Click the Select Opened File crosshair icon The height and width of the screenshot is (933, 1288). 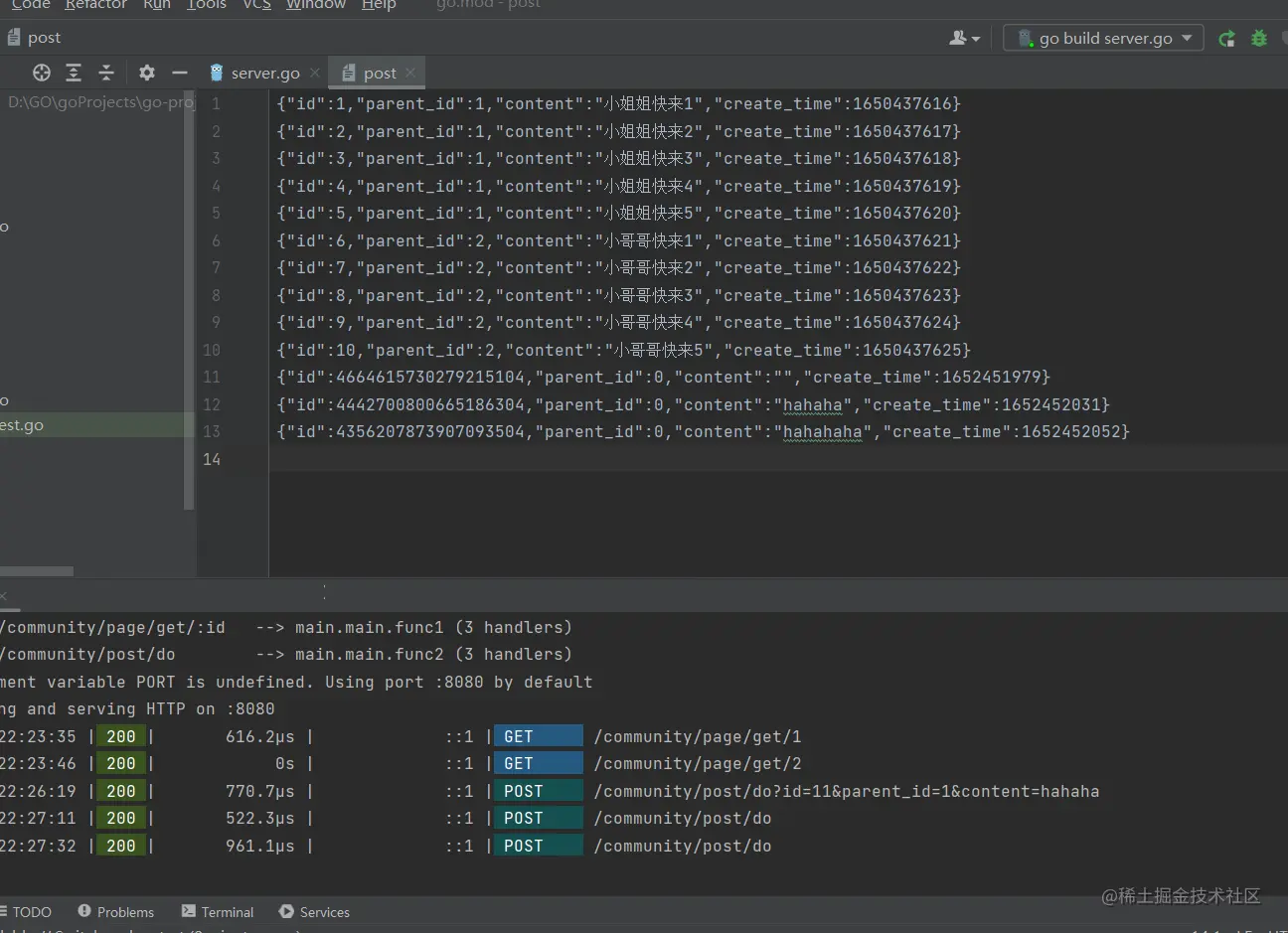pos(42,73)
